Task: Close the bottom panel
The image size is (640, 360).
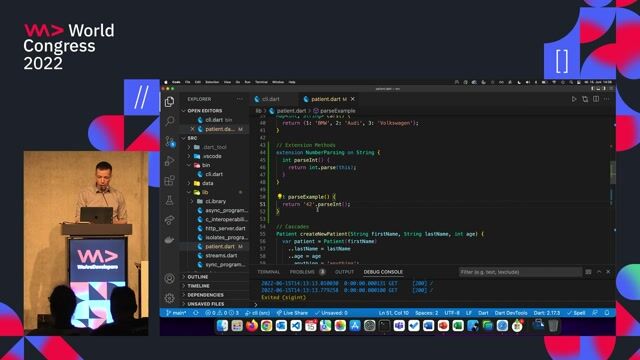Action: pyautogui.click(x=608, y=272)
